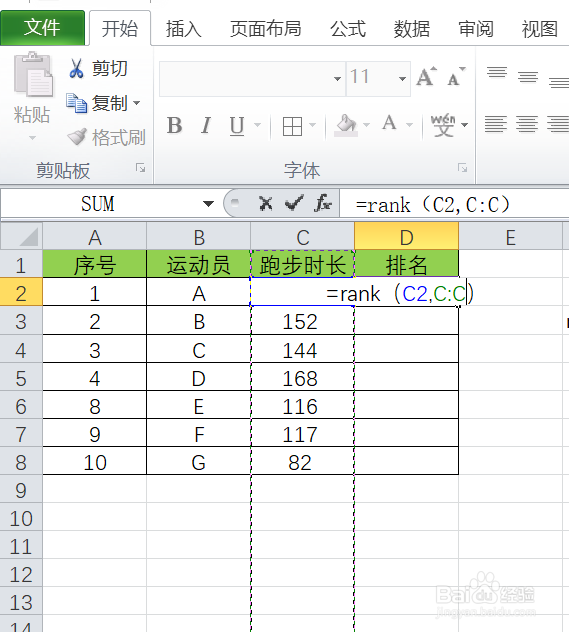Image resolution: width=569 pixels, height=632 pixels.
Task: Switch to the 视图 (View) tab
Action: click(x=540, y=29)
